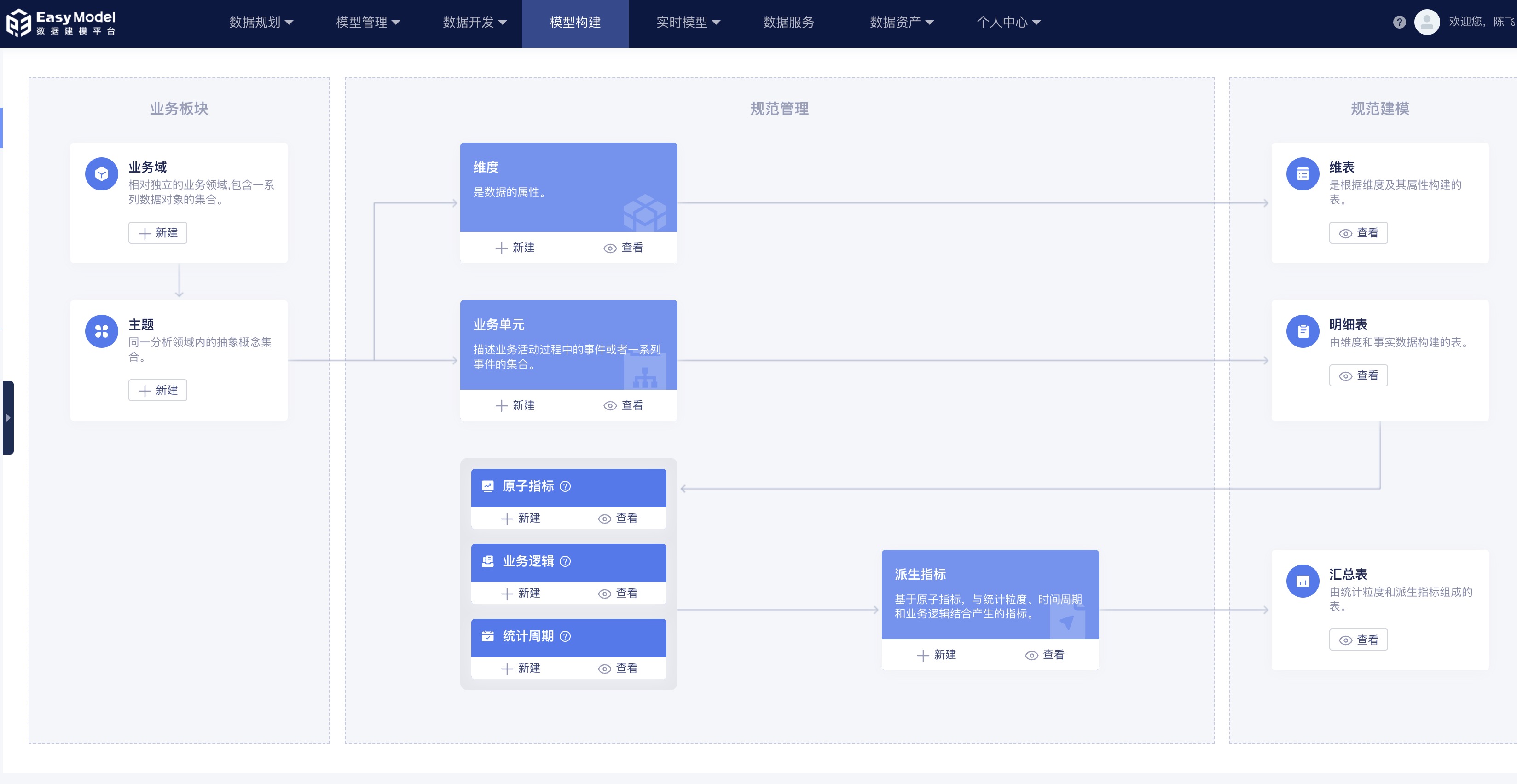The height and width of the screenshot is (784, 1517).
Task: Click 新建 under 统计周期
Action: click(521, 668)
